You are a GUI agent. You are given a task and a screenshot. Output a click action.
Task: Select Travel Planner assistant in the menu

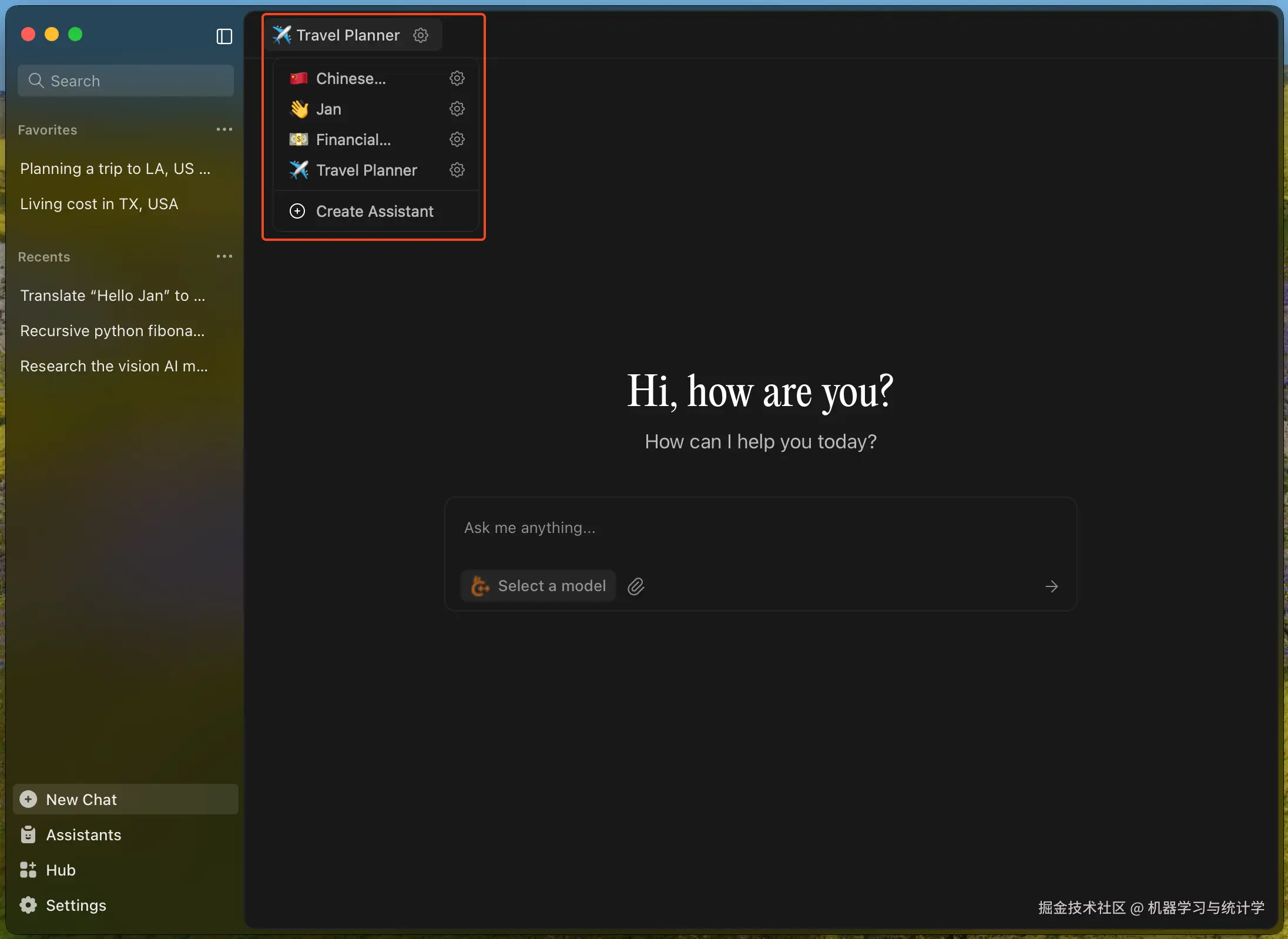367,170
